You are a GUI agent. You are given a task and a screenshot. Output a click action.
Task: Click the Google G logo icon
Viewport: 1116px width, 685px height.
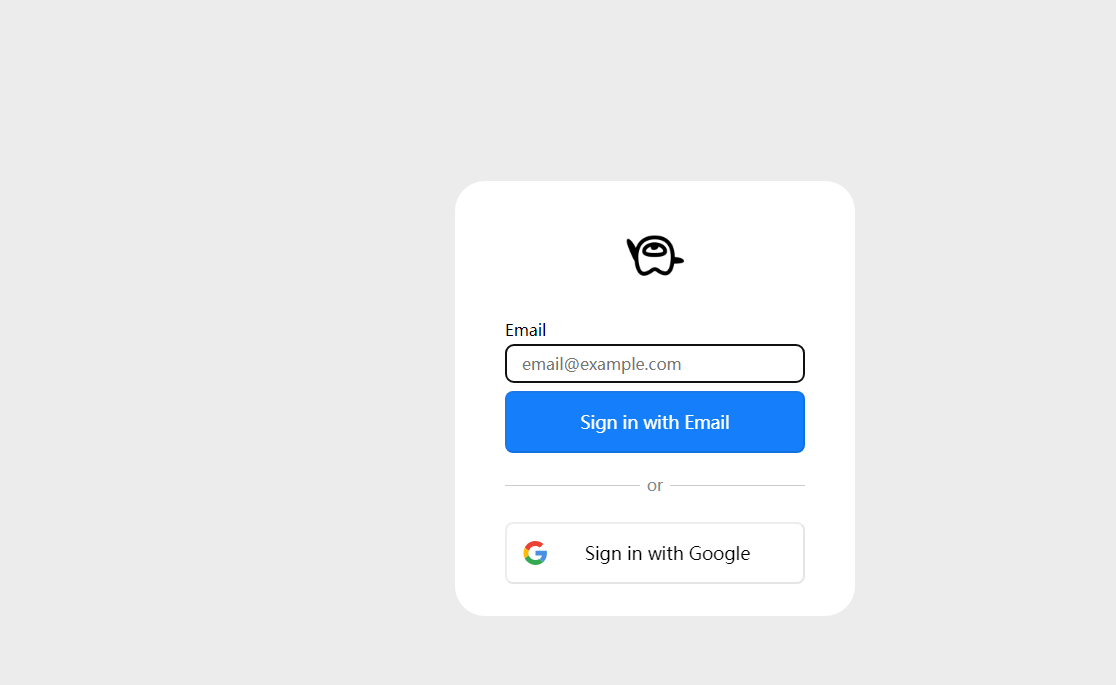coord(535,553)
